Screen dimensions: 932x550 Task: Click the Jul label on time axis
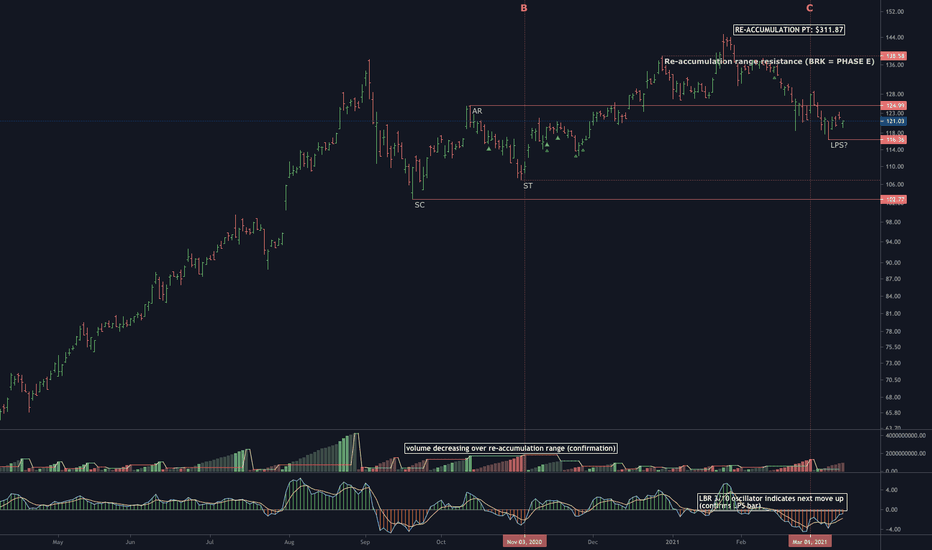[209, 542]
